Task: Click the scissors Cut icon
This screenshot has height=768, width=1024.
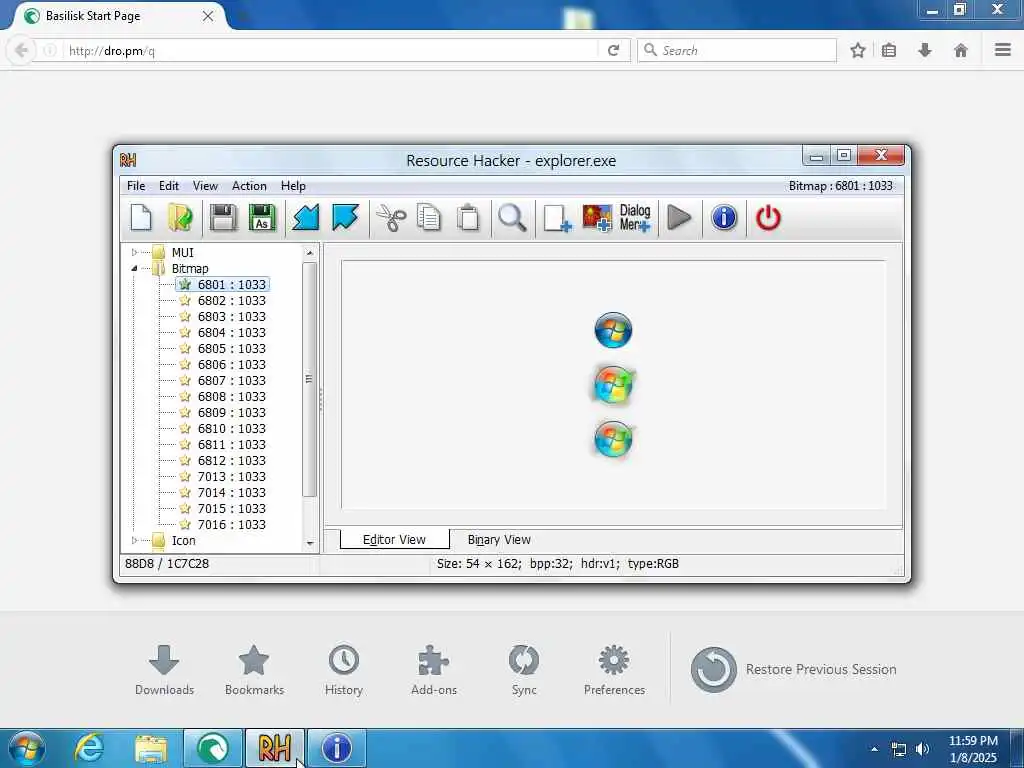Action: click(x=391, y=217)
